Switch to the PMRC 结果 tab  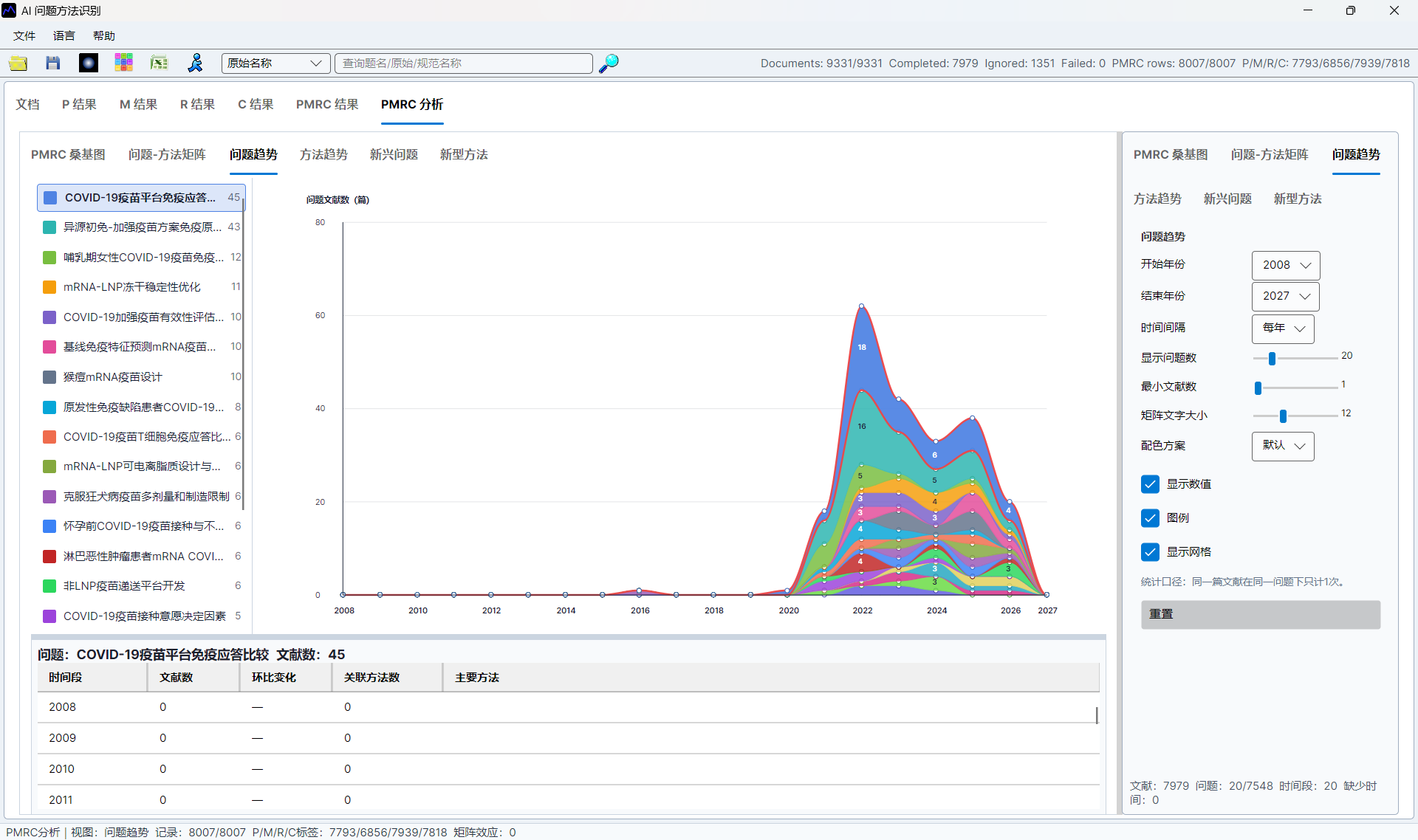tap(327, 105)
